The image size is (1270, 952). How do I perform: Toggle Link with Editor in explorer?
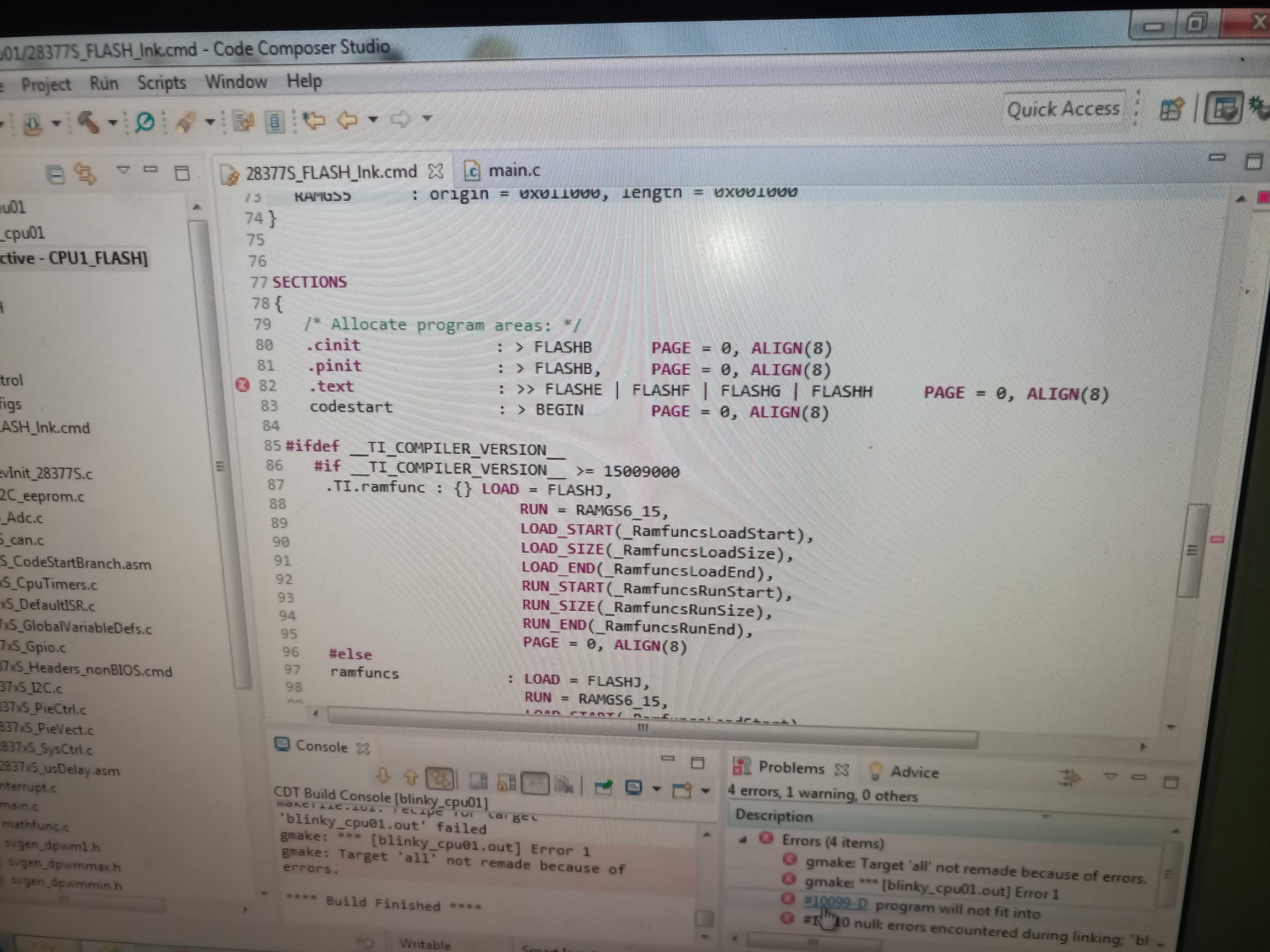pos(86,174)
